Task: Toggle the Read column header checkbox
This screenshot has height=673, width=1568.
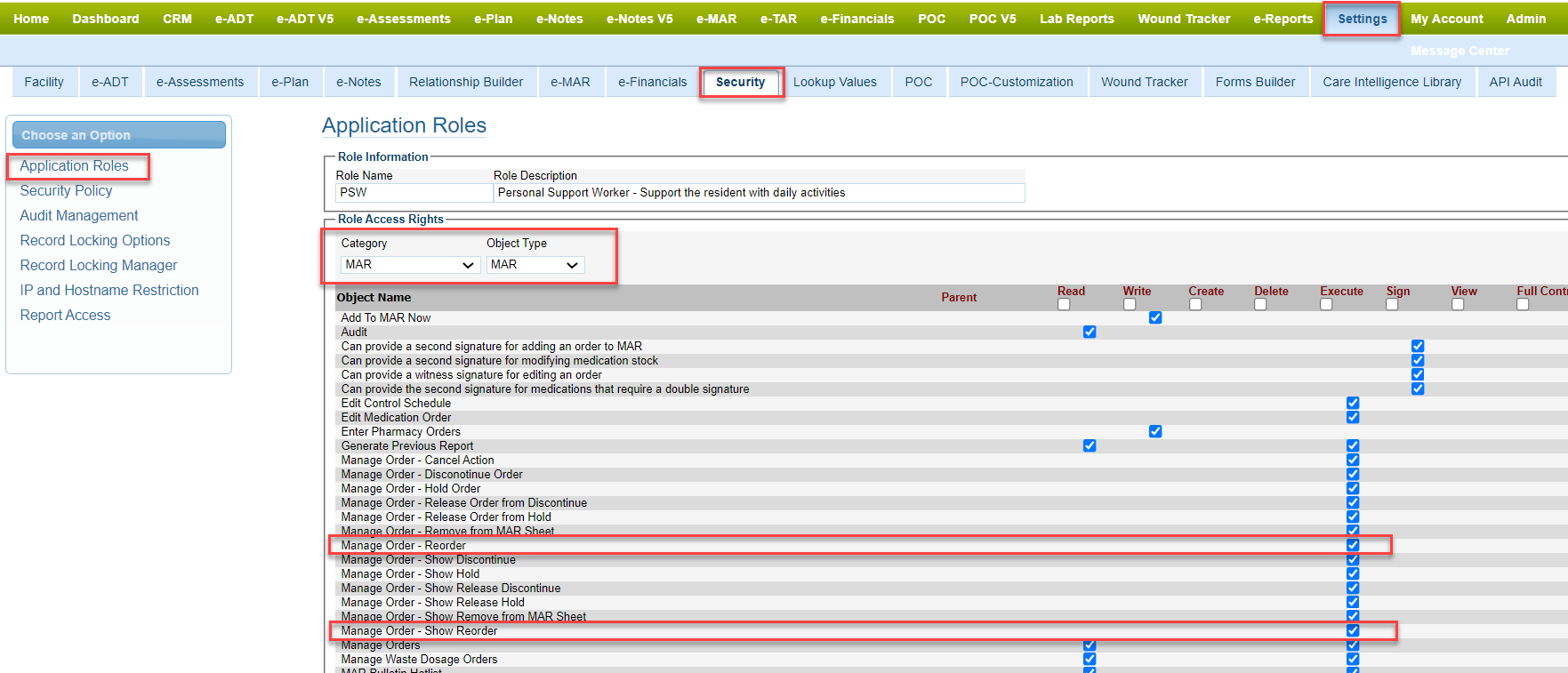Action: click(1064, 304)
